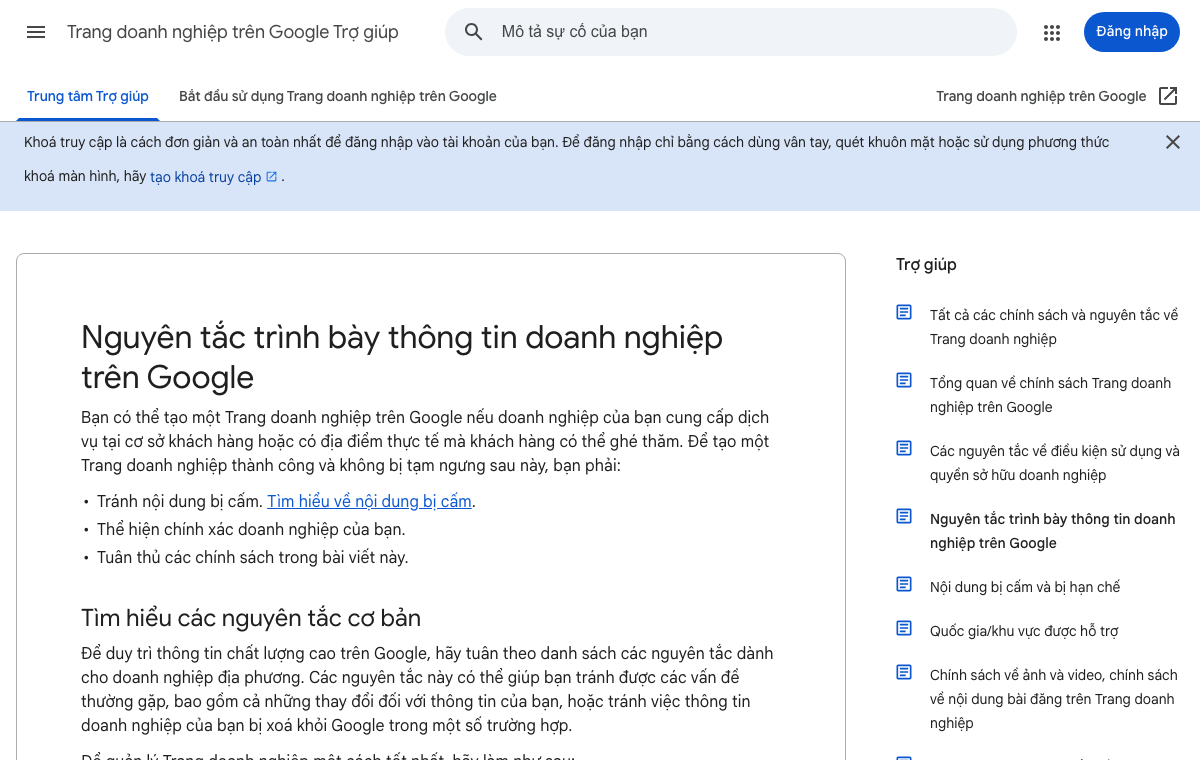Click article icon beside Chính sách về ảnh và video
Viewport: 1200px width, 760px height.
click(904, 672)
